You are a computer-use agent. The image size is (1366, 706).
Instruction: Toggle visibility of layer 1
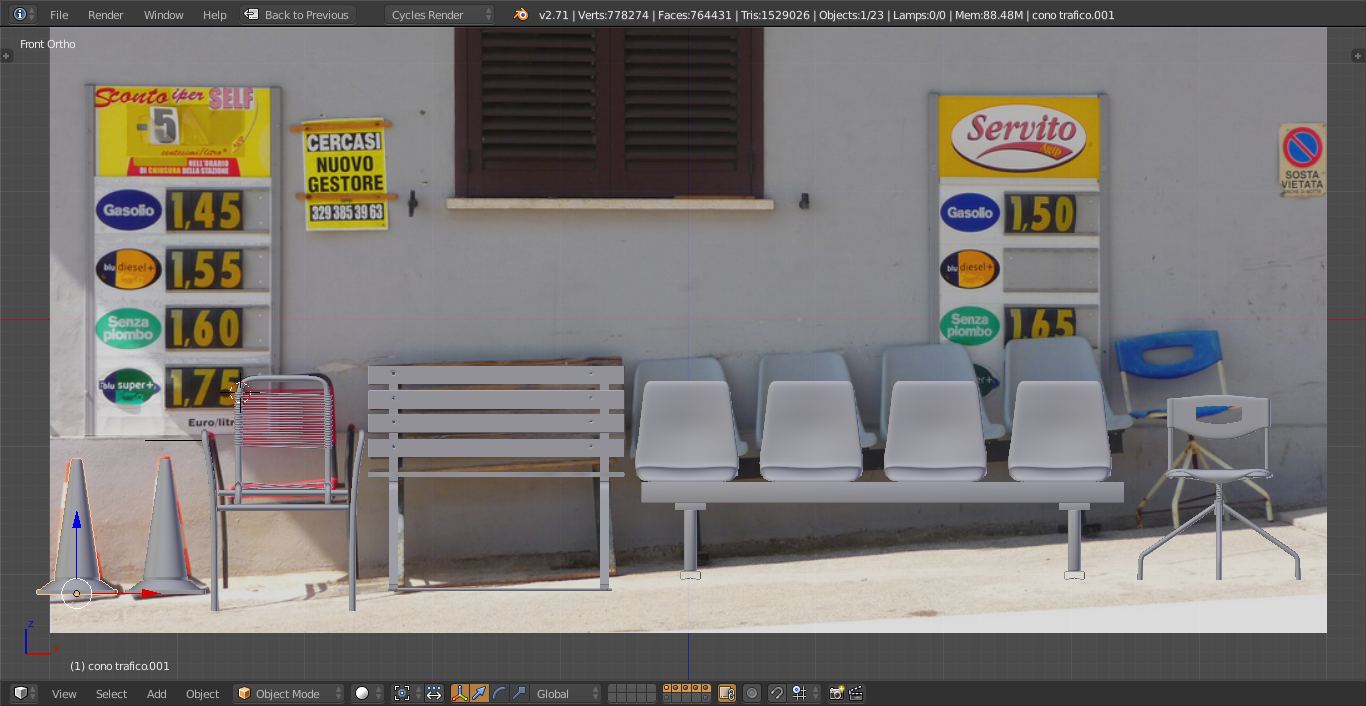click(x=612, y=688)
